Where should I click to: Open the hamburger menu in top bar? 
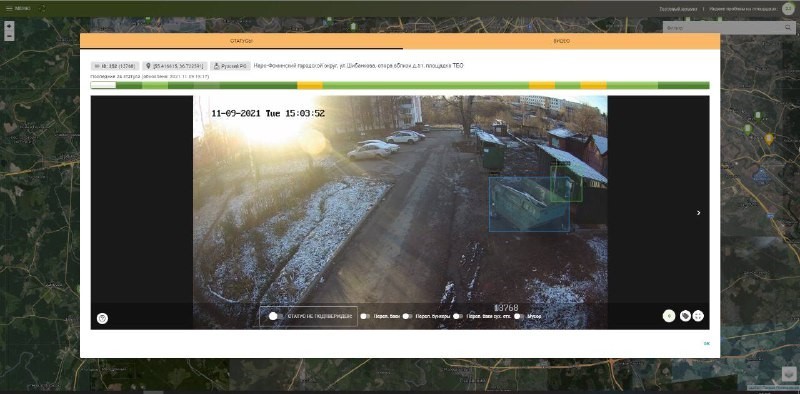tap(9, 9)
